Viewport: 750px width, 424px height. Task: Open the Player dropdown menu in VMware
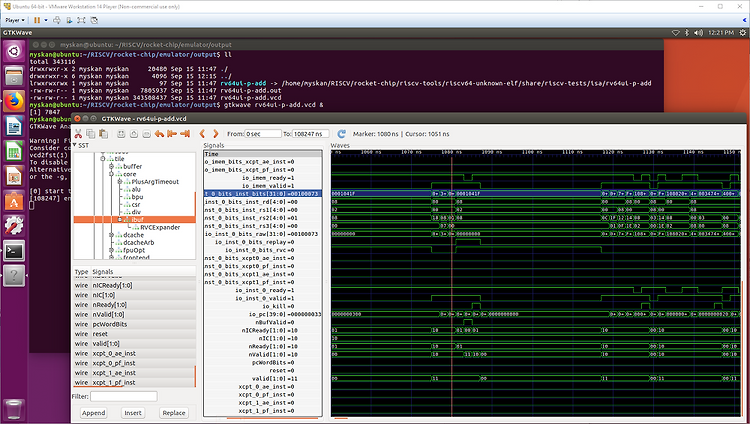coord(15,20)
